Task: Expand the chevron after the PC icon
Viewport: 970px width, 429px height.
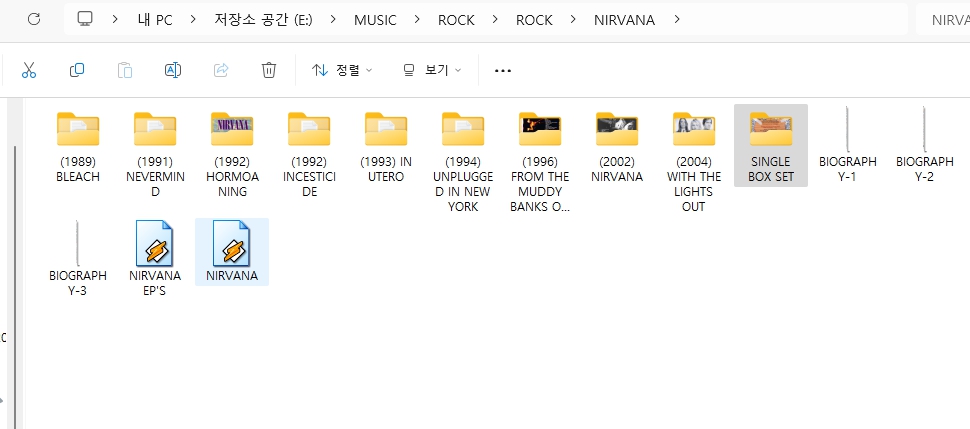Action: (115, 20)
